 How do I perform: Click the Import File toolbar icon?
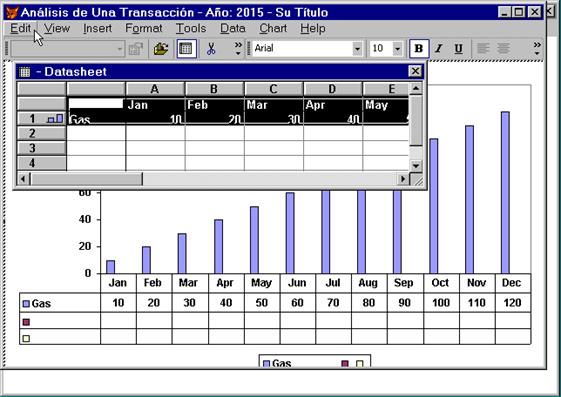161,49
